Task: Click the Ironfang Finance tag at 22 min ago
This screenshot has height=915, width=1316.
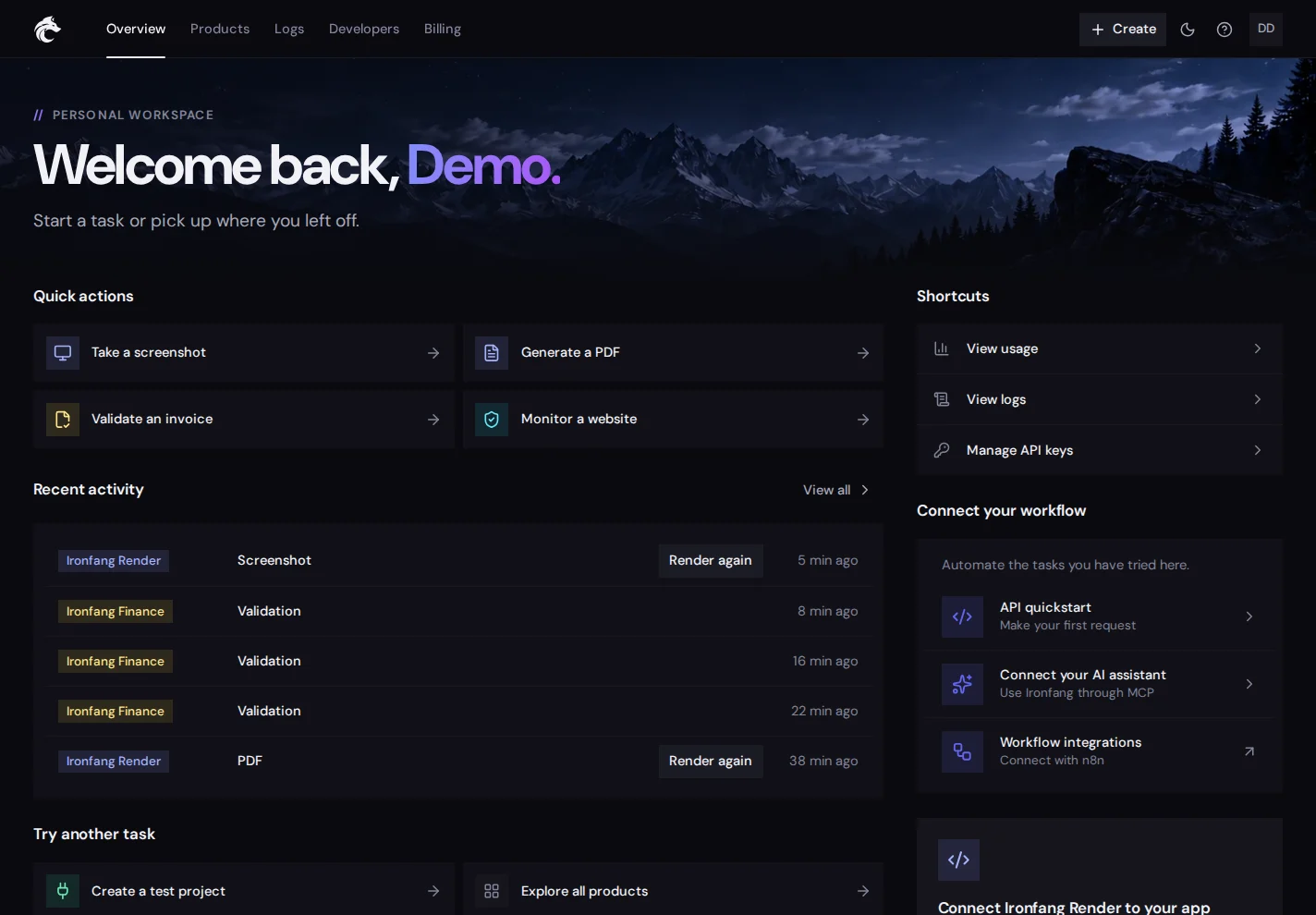Action: [x=116, y=712]
